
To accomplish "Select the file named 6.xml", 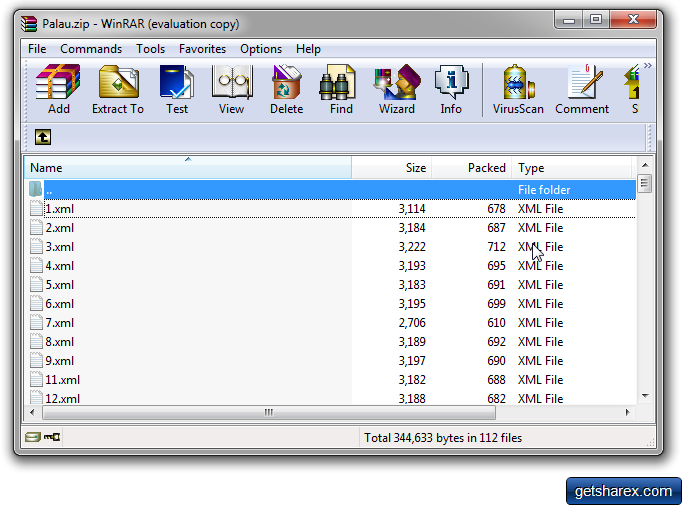I will pyautogui.click(x=60, y=304).
